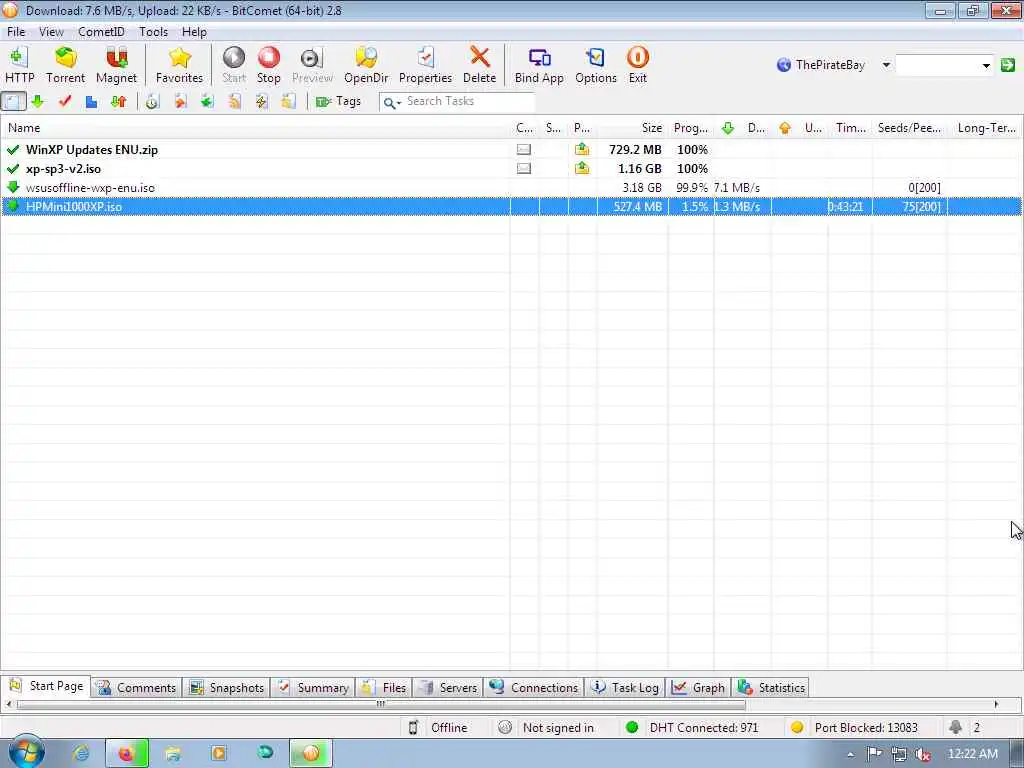Show all tasks filter icon
1024x768 pixels.
coord(13,101)
